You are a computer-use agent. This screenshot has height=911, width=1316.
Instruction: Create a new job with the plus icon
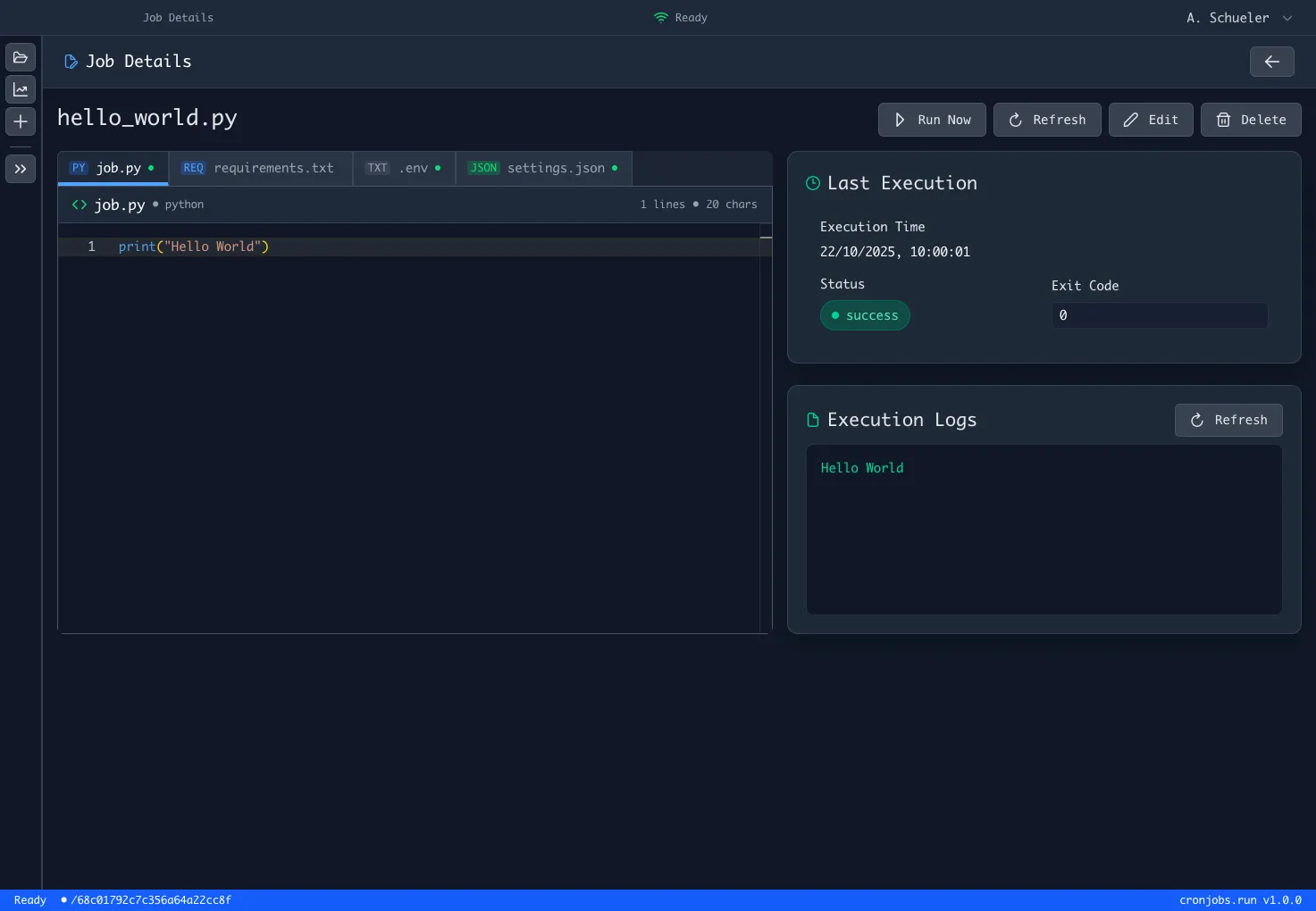click(x=20, y=121)
